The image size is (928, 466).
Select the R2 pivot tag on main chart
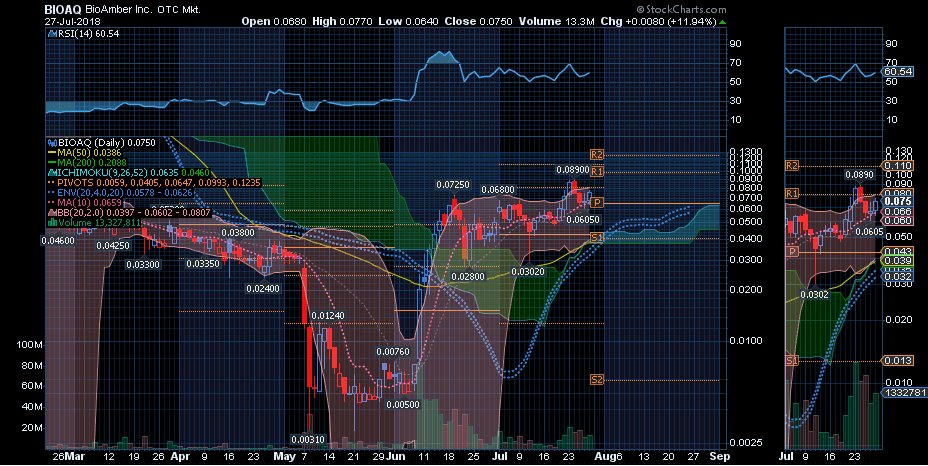point(597,155)
